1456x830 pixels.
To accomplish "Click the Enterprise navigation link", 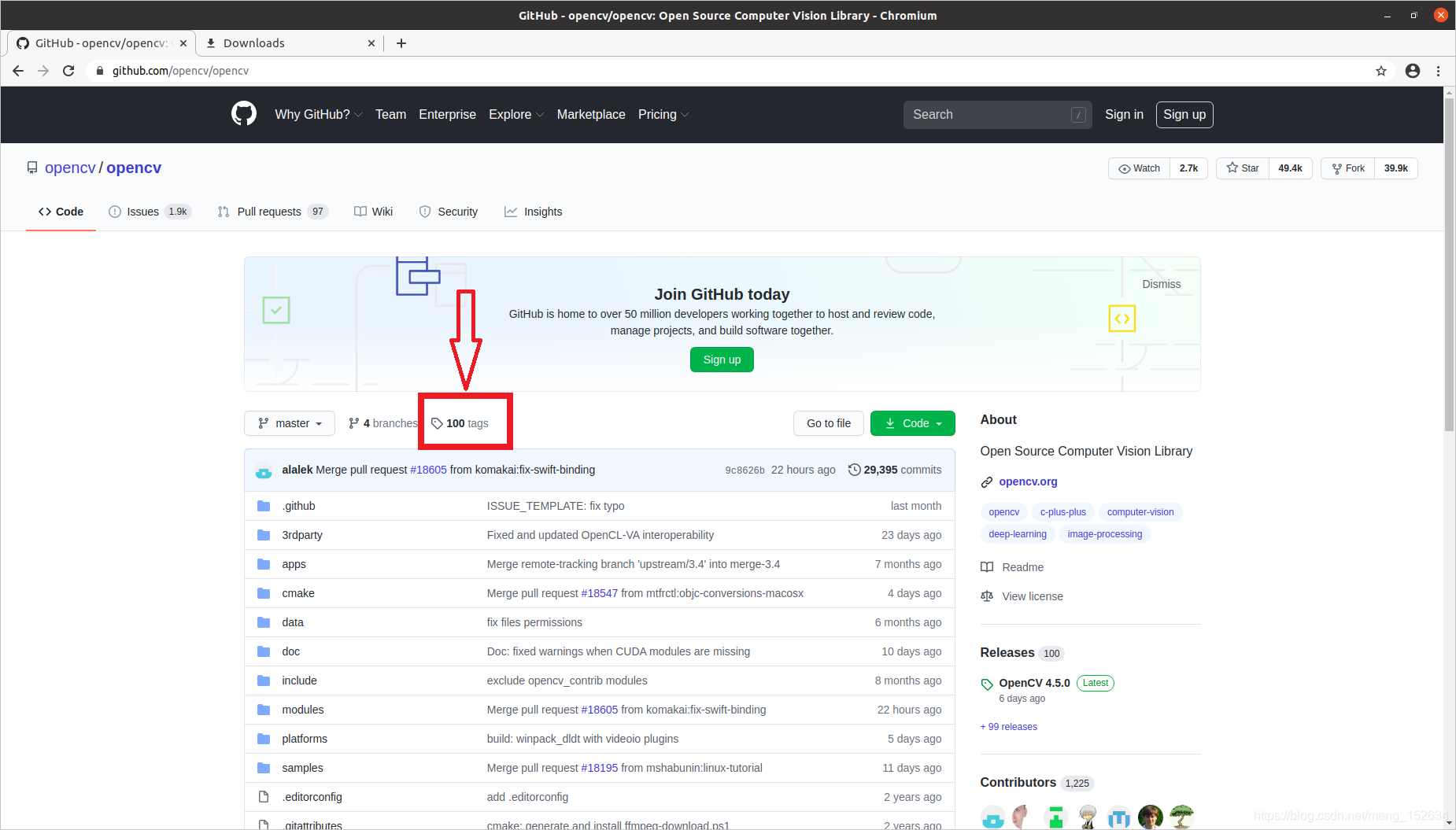I will [x=447, y=115].
